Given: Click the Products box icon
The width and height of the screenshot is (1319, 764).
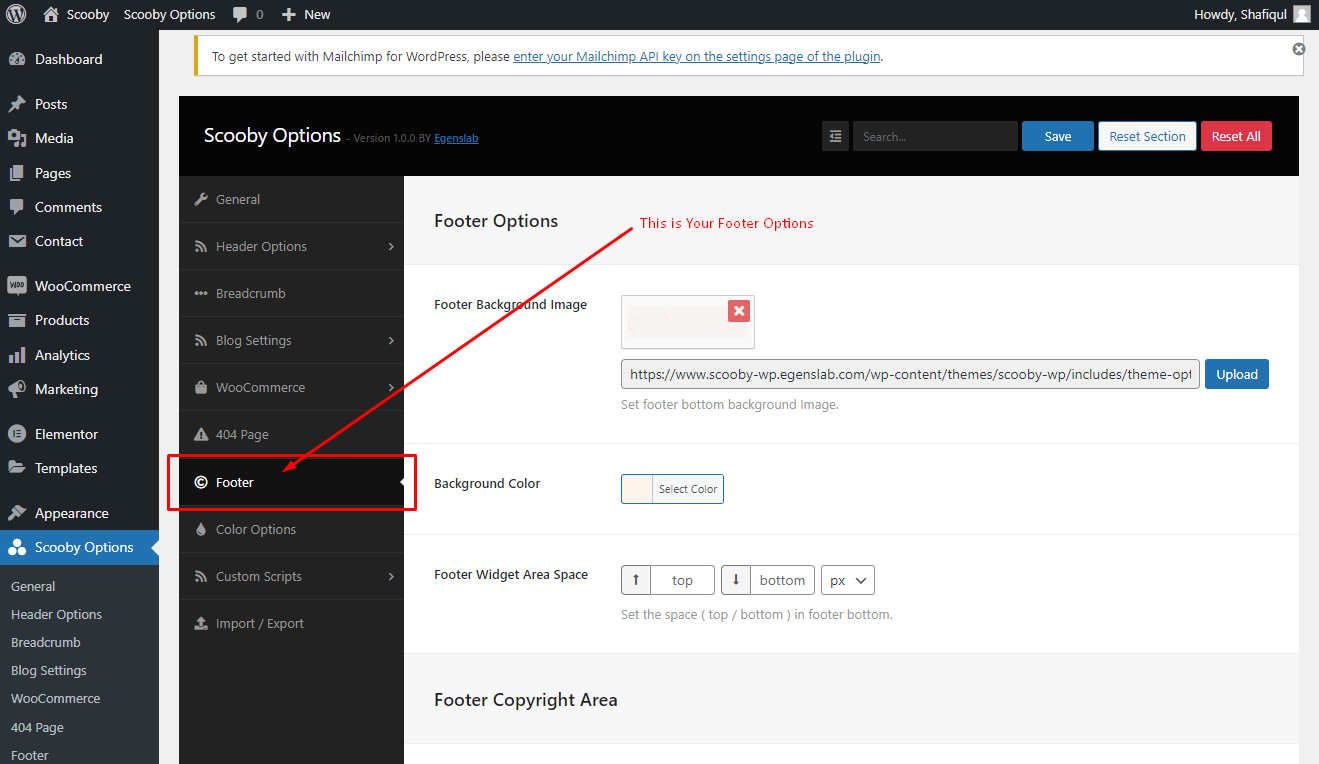Looking at the screenshot, I should click(x=17, y=320).
